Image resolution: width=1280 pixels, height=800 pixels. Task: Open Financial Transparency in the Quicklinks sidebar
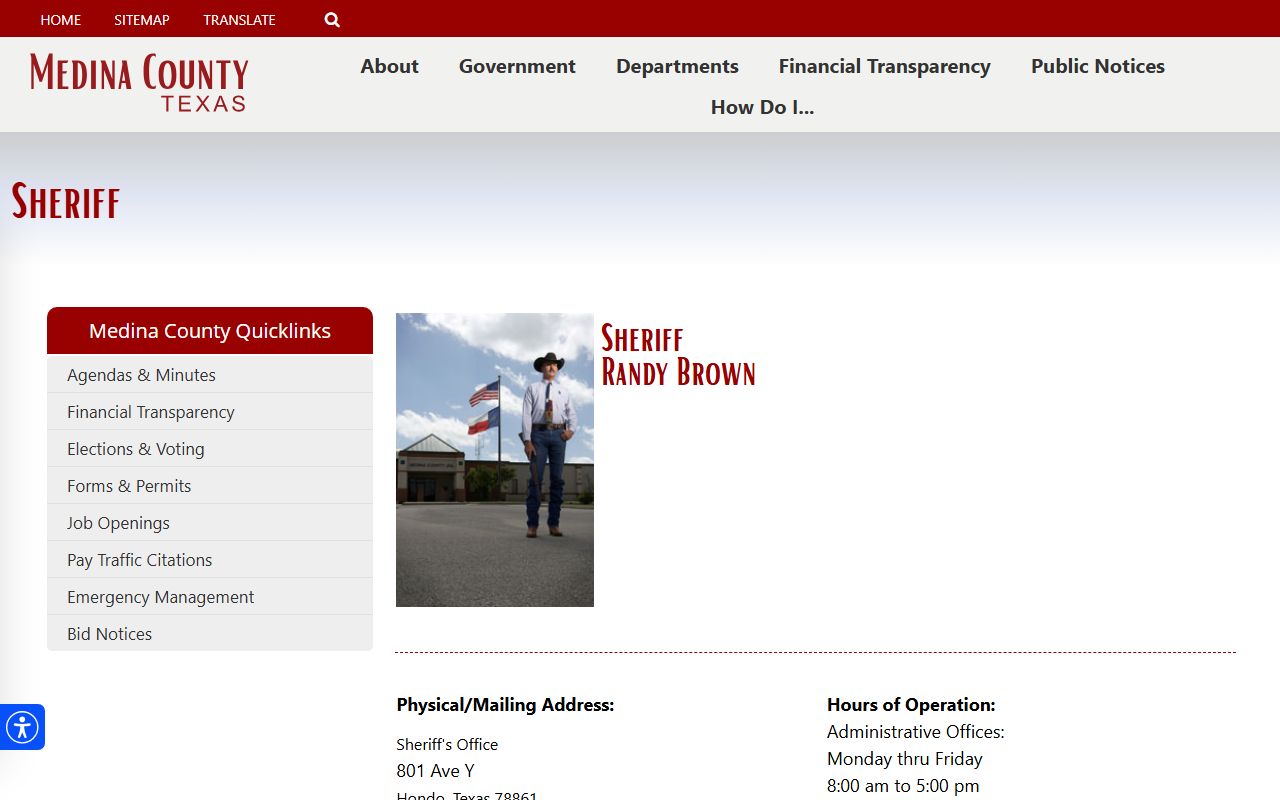coord(150,412)
